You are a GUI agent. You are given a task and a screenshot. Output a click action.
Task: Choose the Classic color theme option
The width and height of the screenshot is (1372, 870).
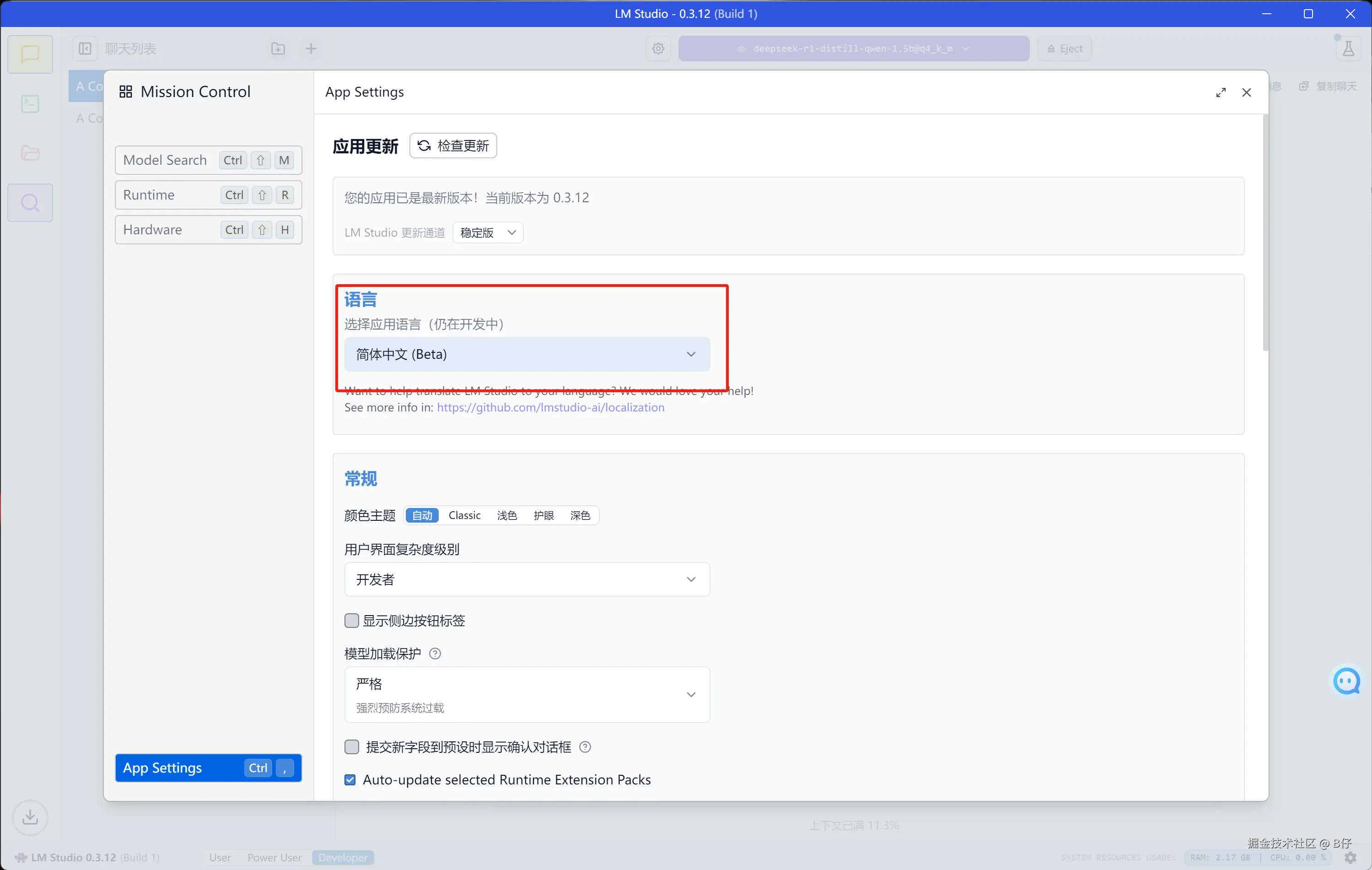464,515
